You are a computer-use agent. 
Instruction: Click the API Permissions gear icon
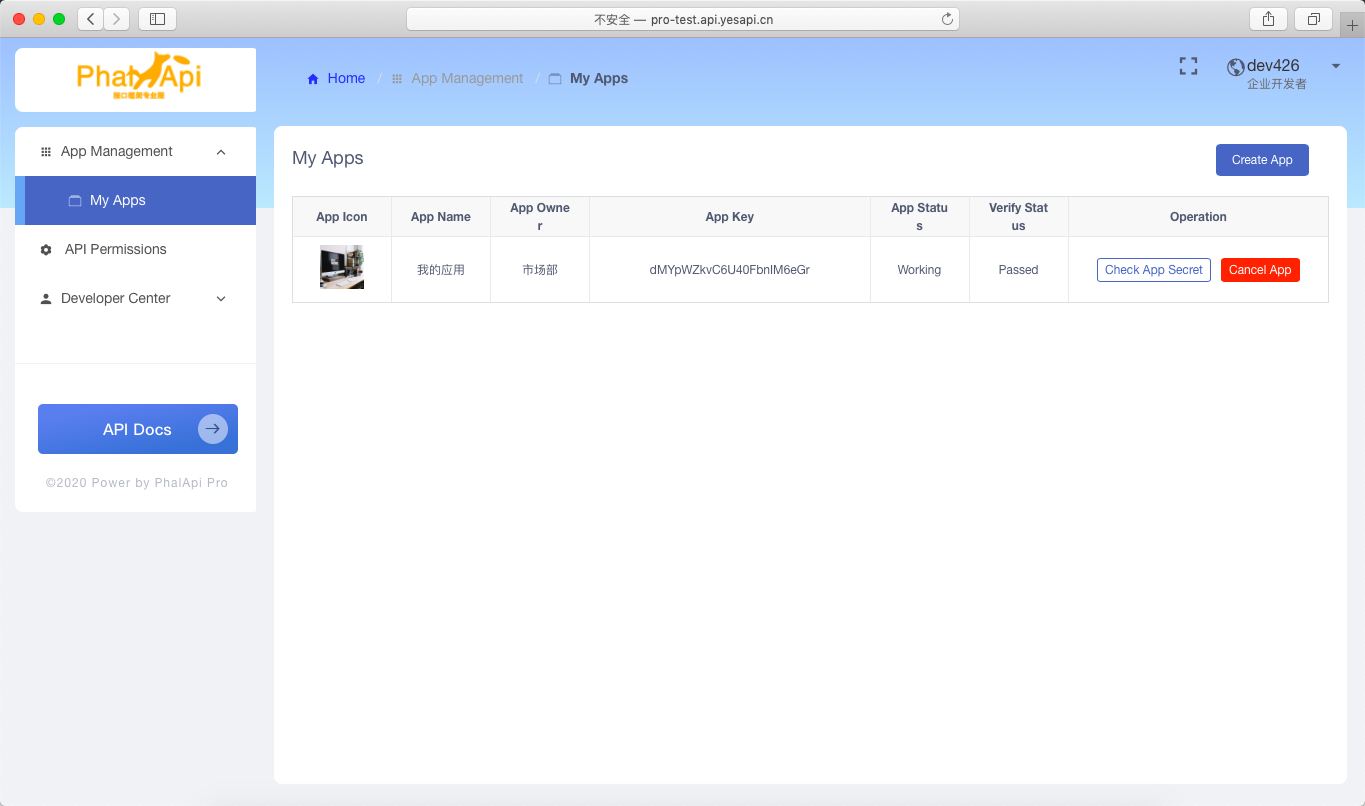[46, 250]
